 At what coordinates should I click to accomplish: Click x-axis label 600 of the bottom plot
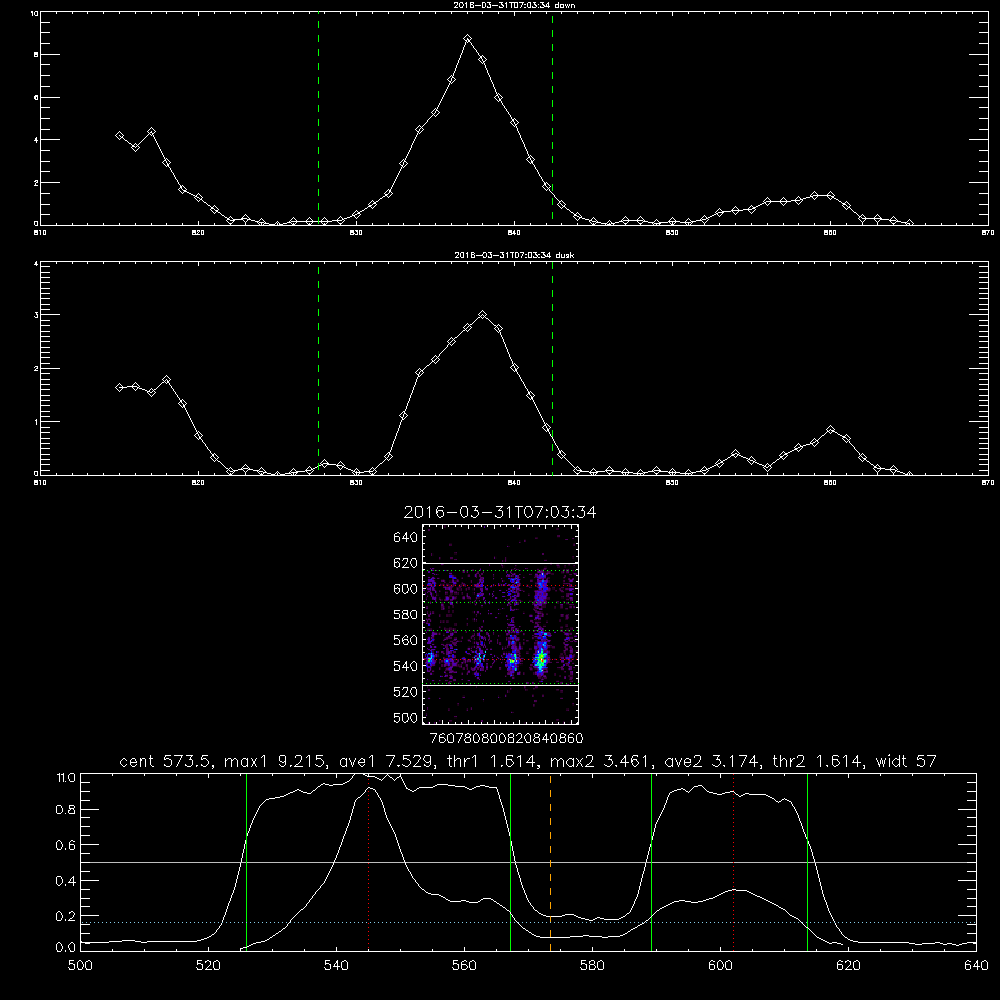(x=721, y=966)
